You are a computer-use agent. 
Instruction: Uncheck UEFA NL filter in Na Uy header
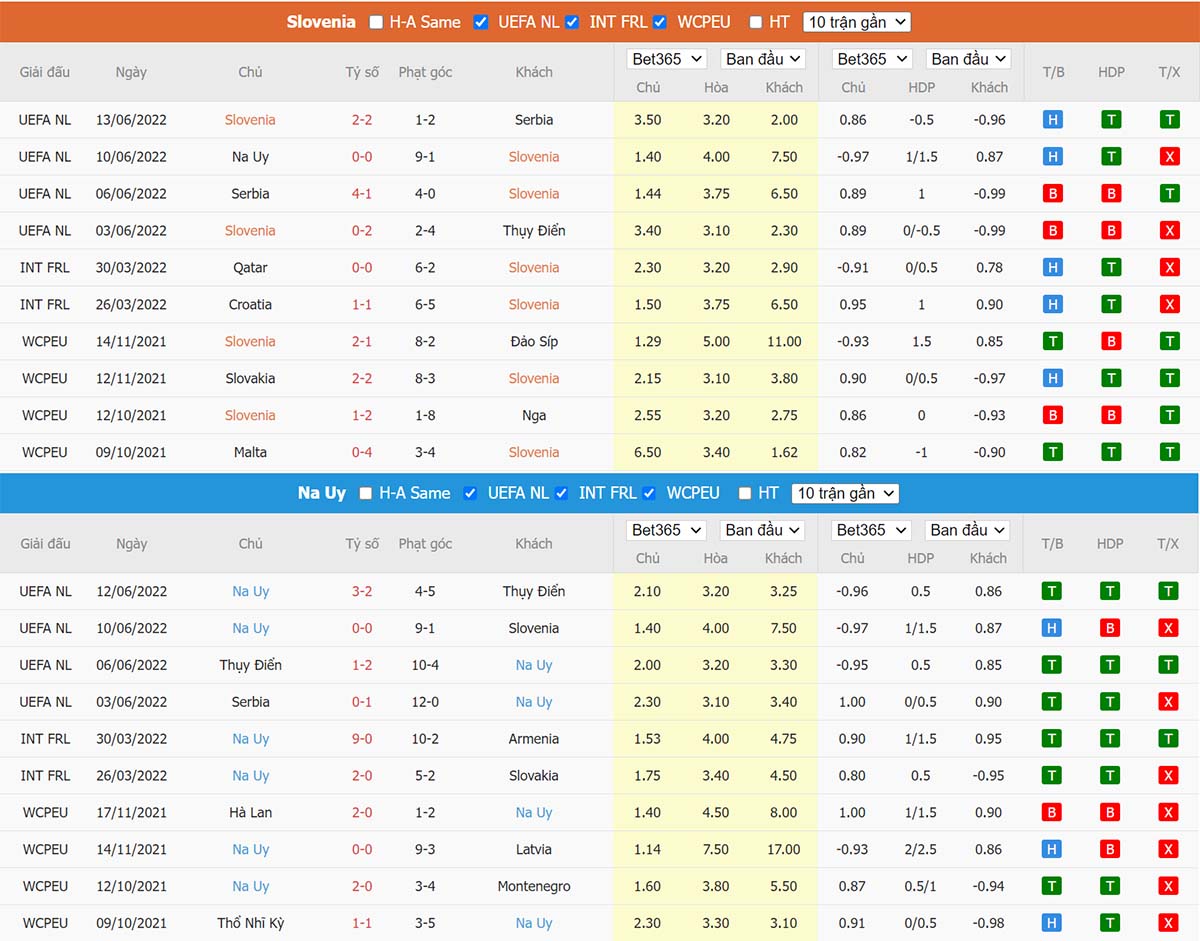pos(470,493)
